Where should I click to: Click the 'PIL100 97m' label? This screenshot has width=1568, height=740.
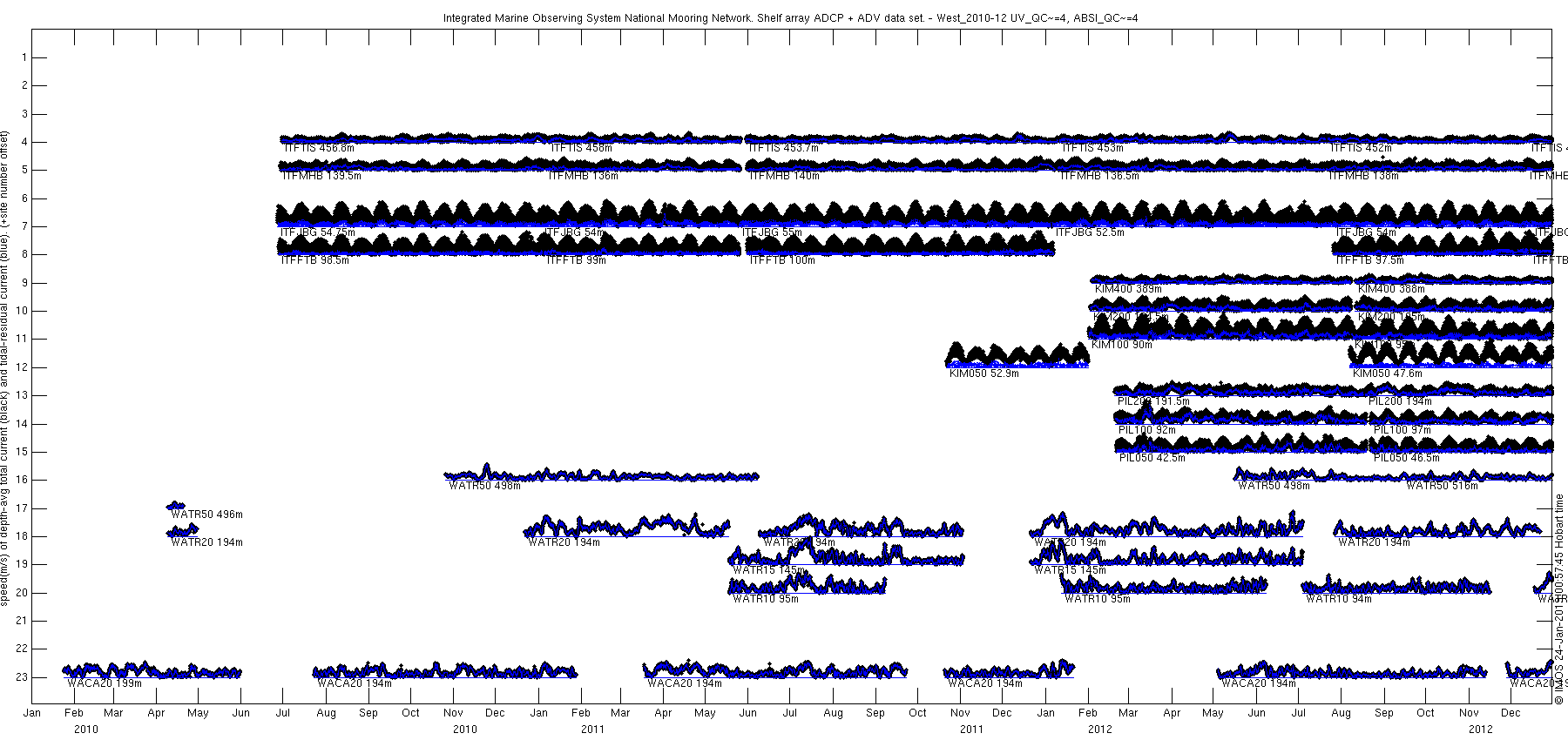tap(1402, 429)
